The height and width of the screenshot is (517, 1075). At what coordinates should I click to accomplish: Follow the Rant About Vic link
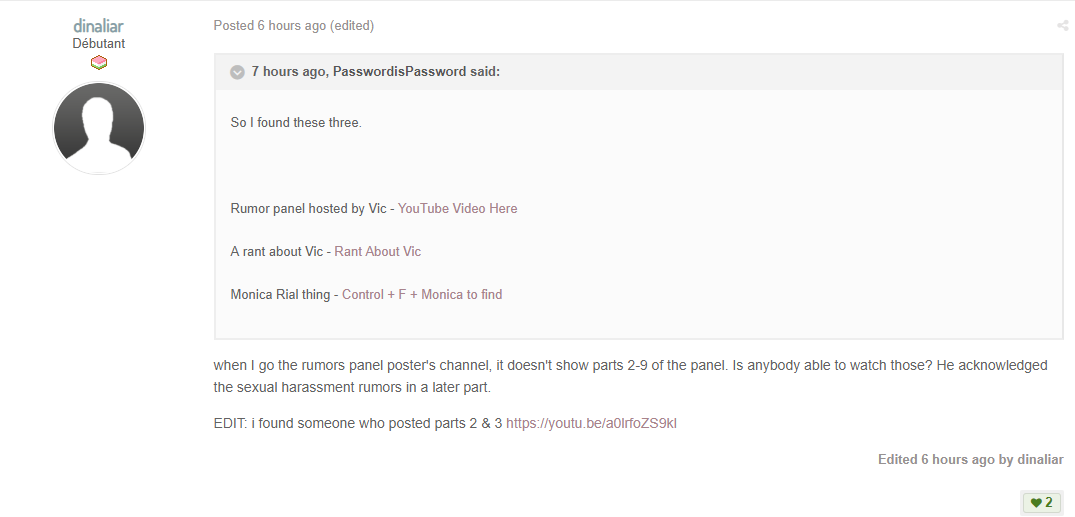click(378, 252)
